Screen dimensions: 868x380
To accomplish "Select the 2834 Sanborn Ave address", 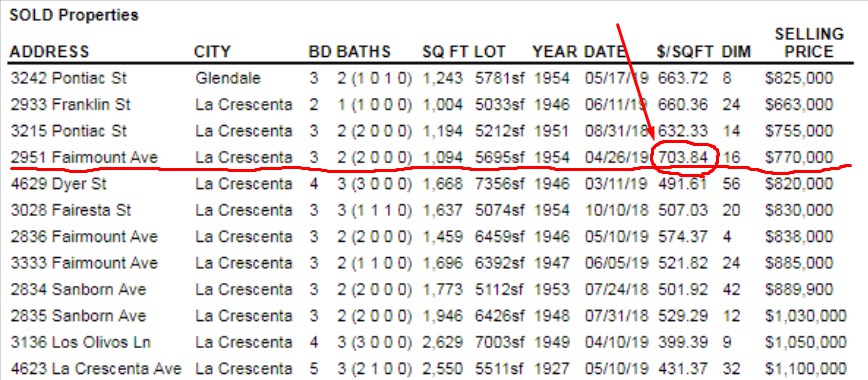I will [78, 289].
